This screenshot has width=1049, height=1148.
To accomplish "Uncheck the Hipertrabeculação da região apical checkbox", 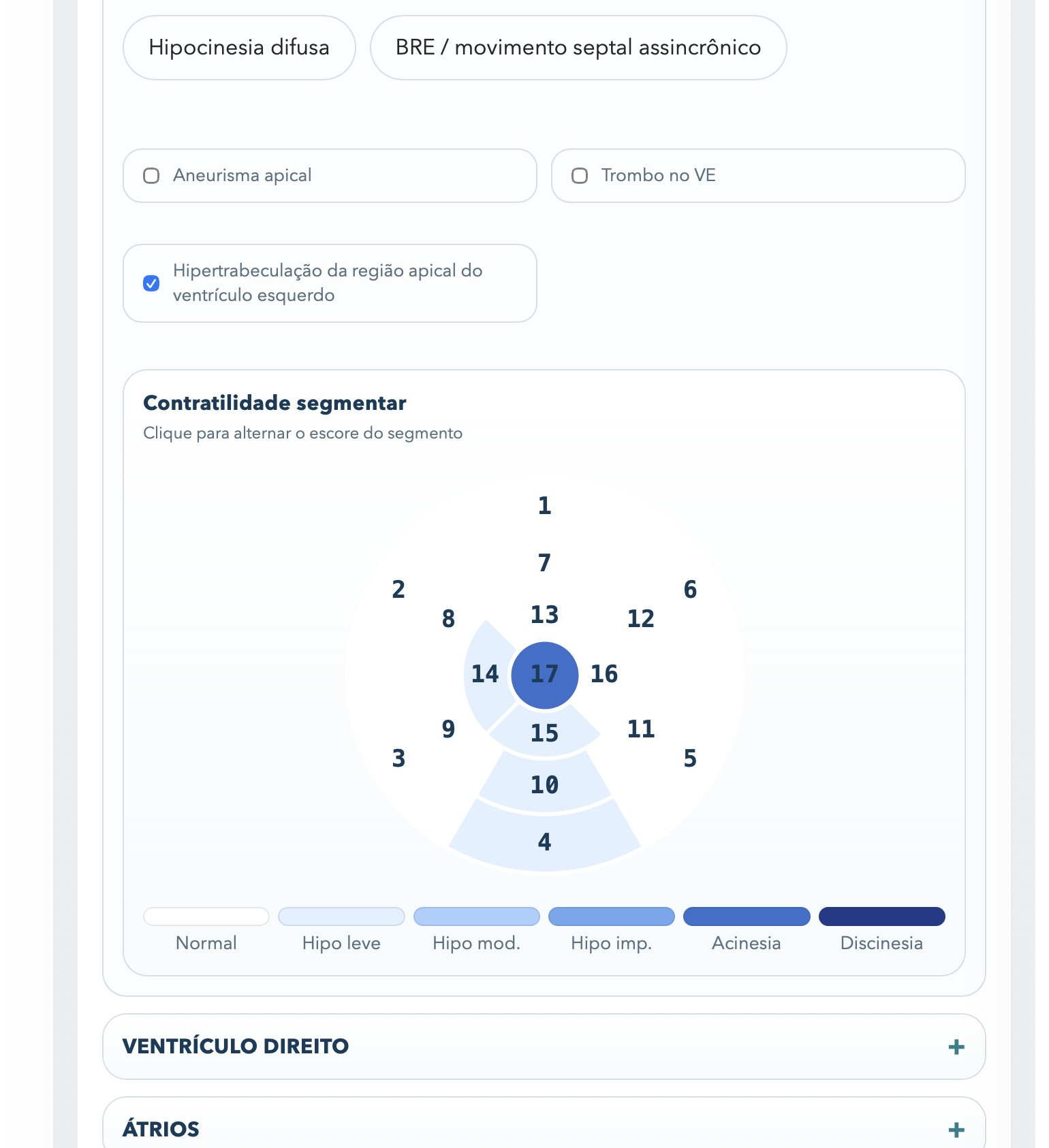I will (x=151, y=283).
